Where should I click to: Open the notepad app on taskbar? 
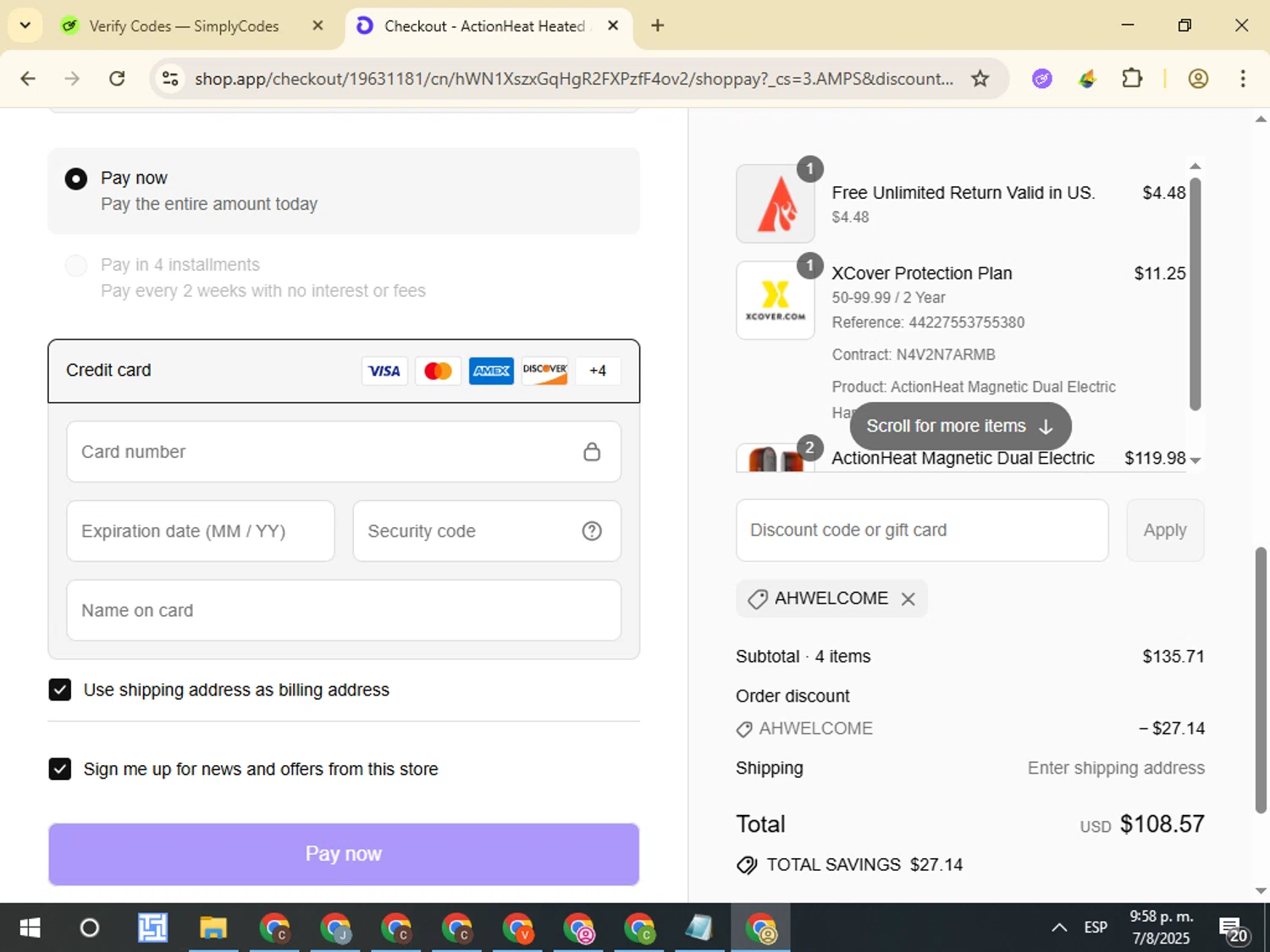point(699,928)
